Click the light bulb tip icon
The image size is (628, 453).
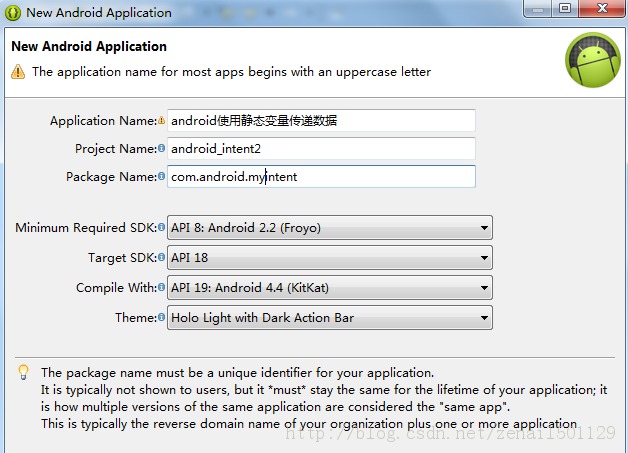(x=24, y=372)
